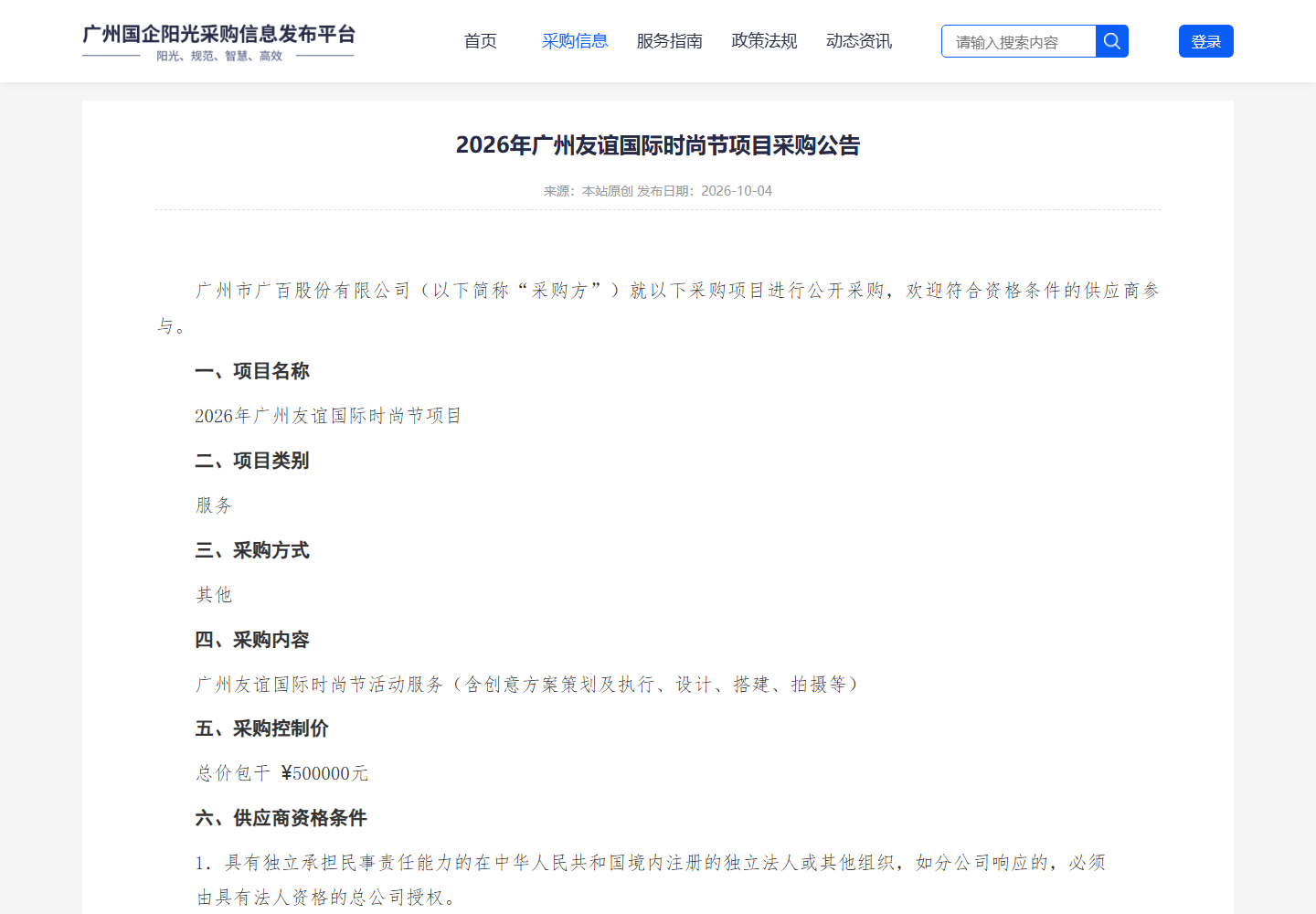Image resolution: width=1316 pixels, height=914 pixels.
Task: Click the line 广州友谊国际时尚节活动服务
Action: (x=527, y=685)
